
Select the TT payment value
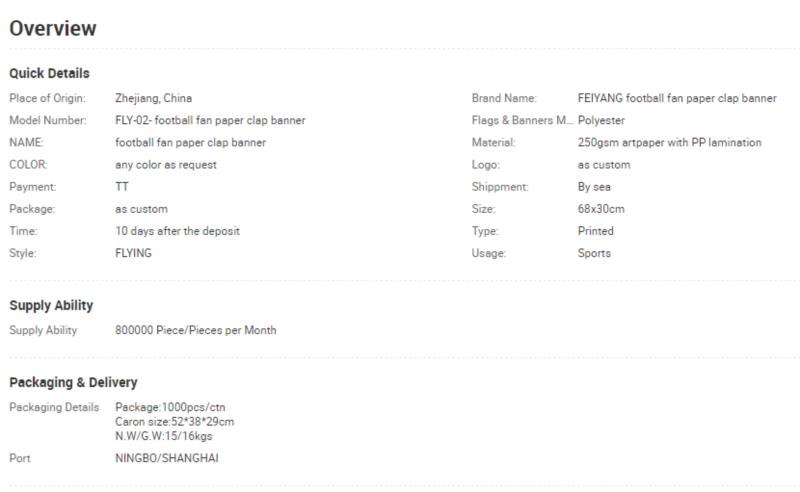tap(122, 187)
